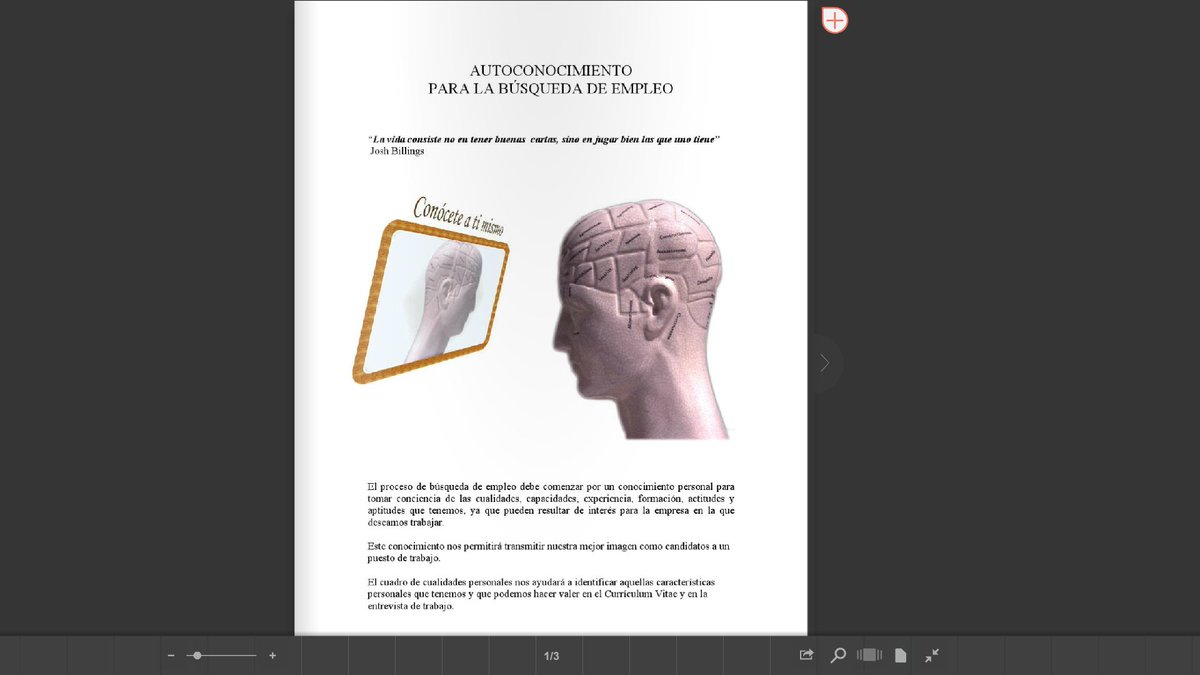This screenshot has width=1200, height=675.
Task: Click the paragraph starting "Este conocimiento nos permitirá"
Action: (548, 552)
